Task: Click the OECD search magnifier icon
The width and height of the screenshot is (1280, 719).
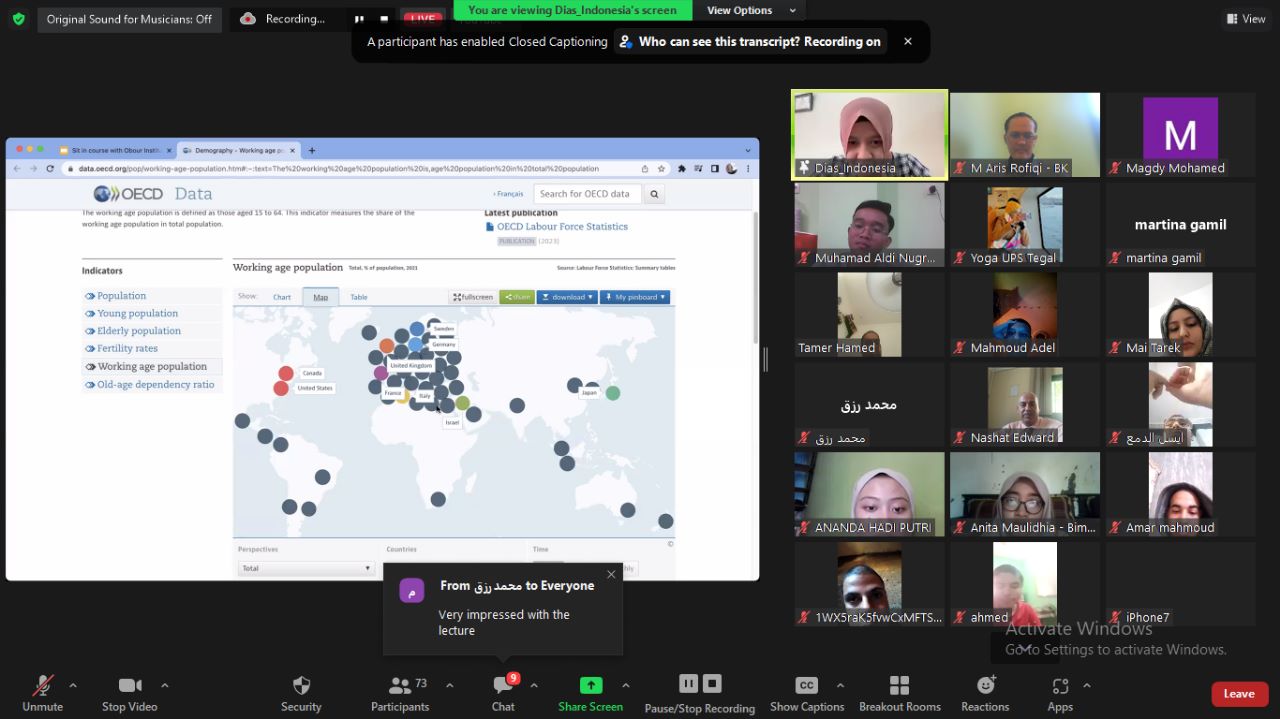Action: pos(654,194)
